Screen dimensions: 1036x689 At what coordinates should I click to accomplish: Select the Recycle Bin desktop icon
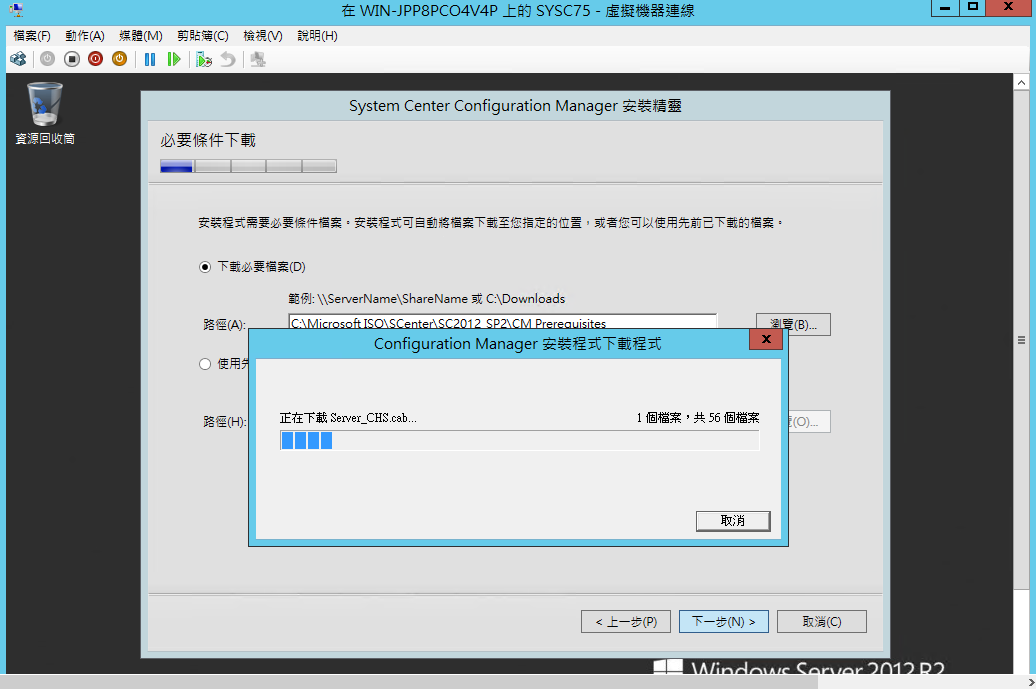coord(45,113)
